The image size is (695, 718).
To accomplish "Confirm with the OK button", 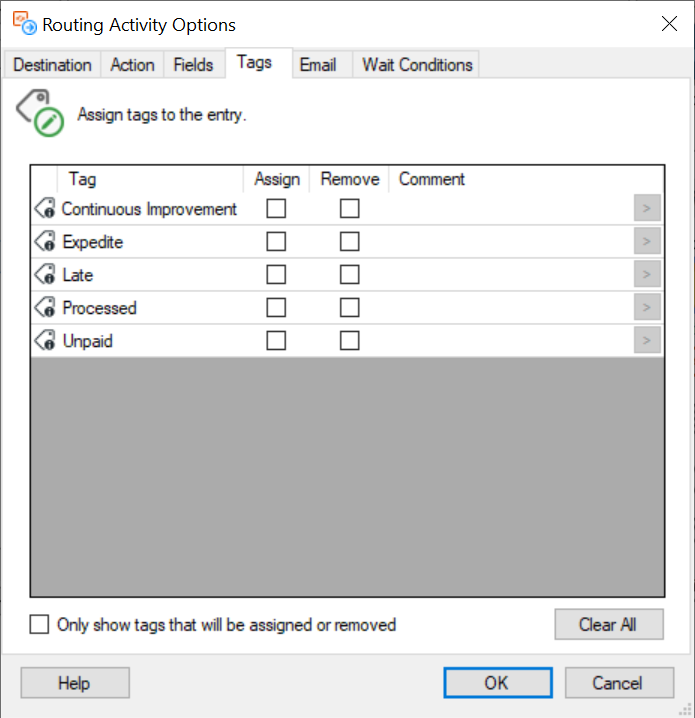I will (x=496, y=683).
